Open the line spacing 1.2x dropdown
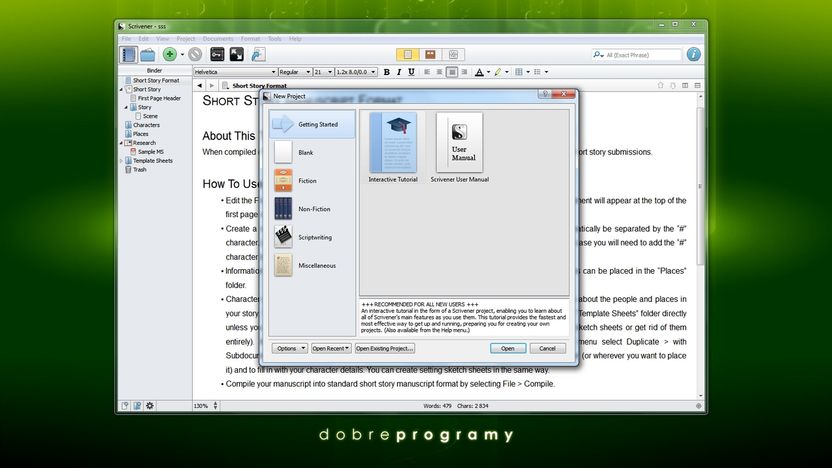Viewport: 832px width, 468px height. click(x=356, y=72)
